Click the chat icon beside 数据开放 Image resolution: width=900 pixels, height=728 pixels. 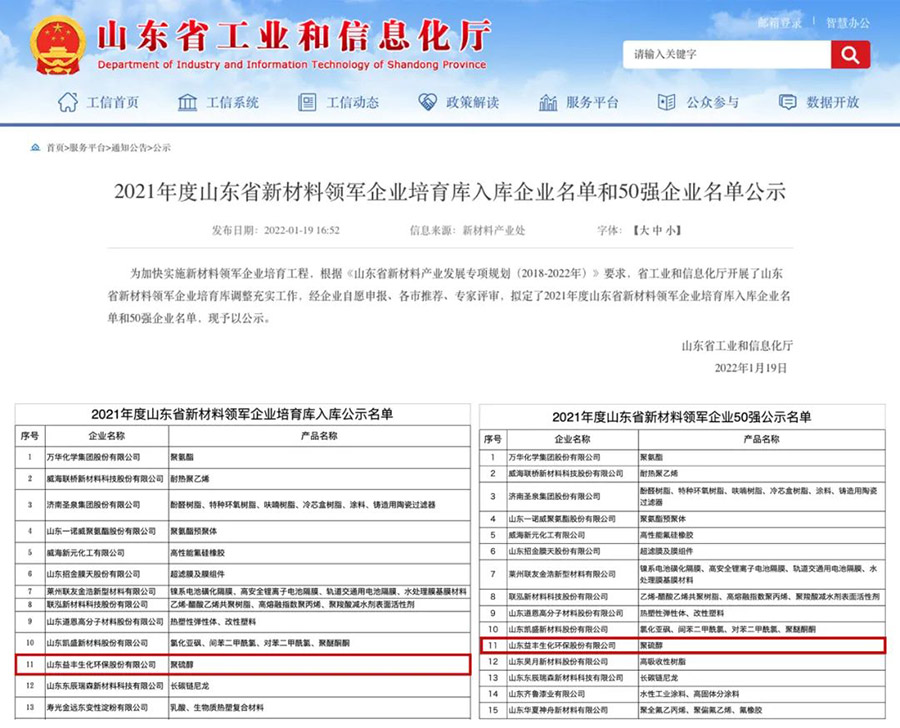coord(788,102)
